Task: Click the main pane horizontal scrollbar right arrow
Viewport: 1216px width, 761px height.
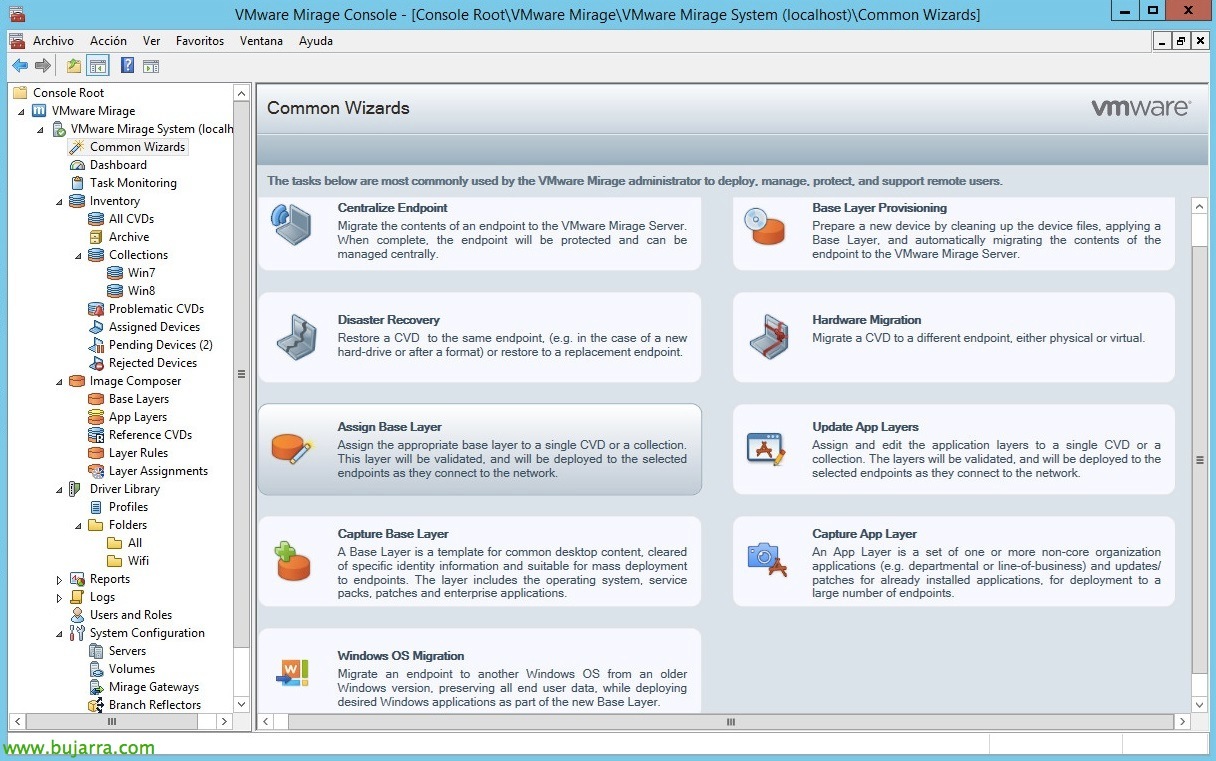Action: pos(1182,721)
